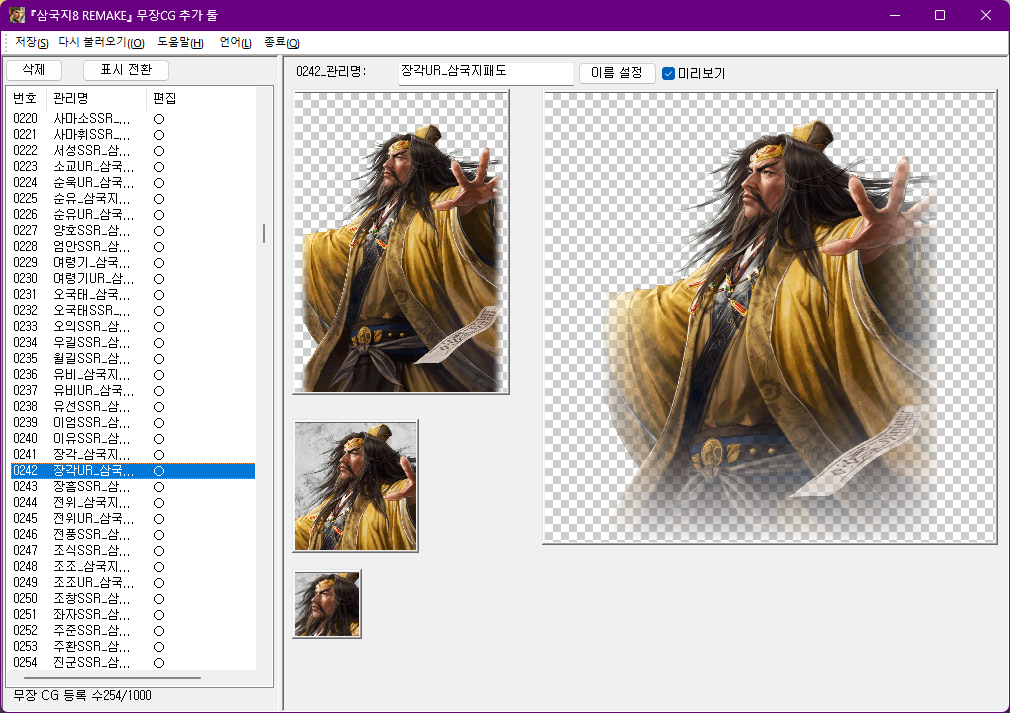Click the 이름 설정 button
The image size is (1010, 713).
pyautogui.click(x=616, y=73)
